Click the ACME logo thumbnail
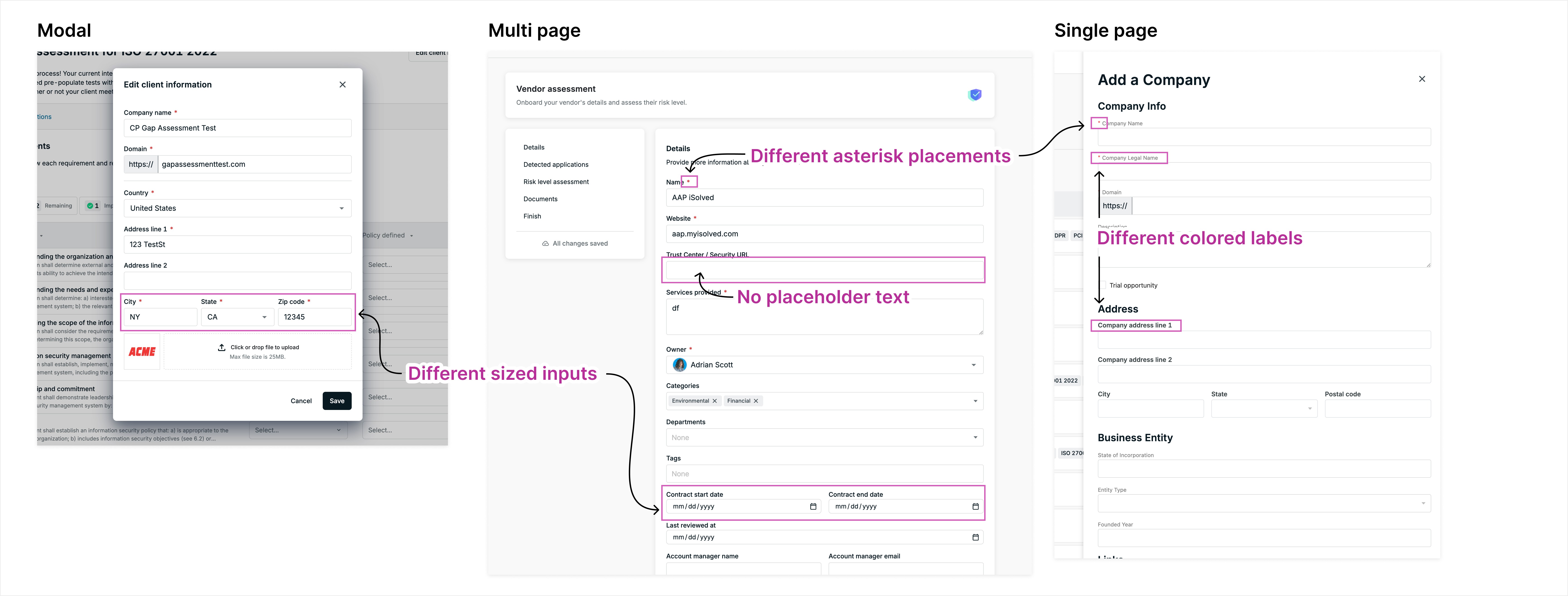The height and width of the screenshot is (596, 1568). tap(142, 352)
